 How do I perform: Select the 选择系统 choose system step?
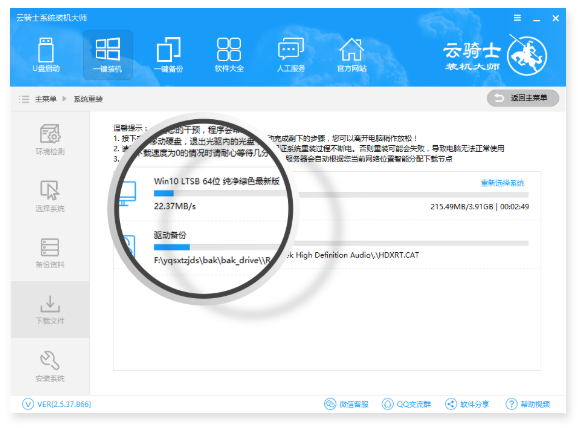click(50, 196)
